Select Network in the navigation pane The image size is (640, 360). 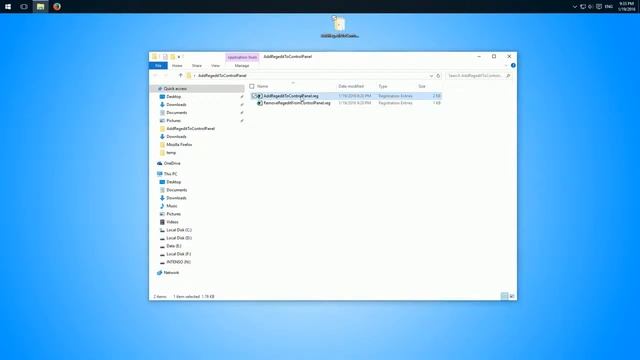coord(171,273)
